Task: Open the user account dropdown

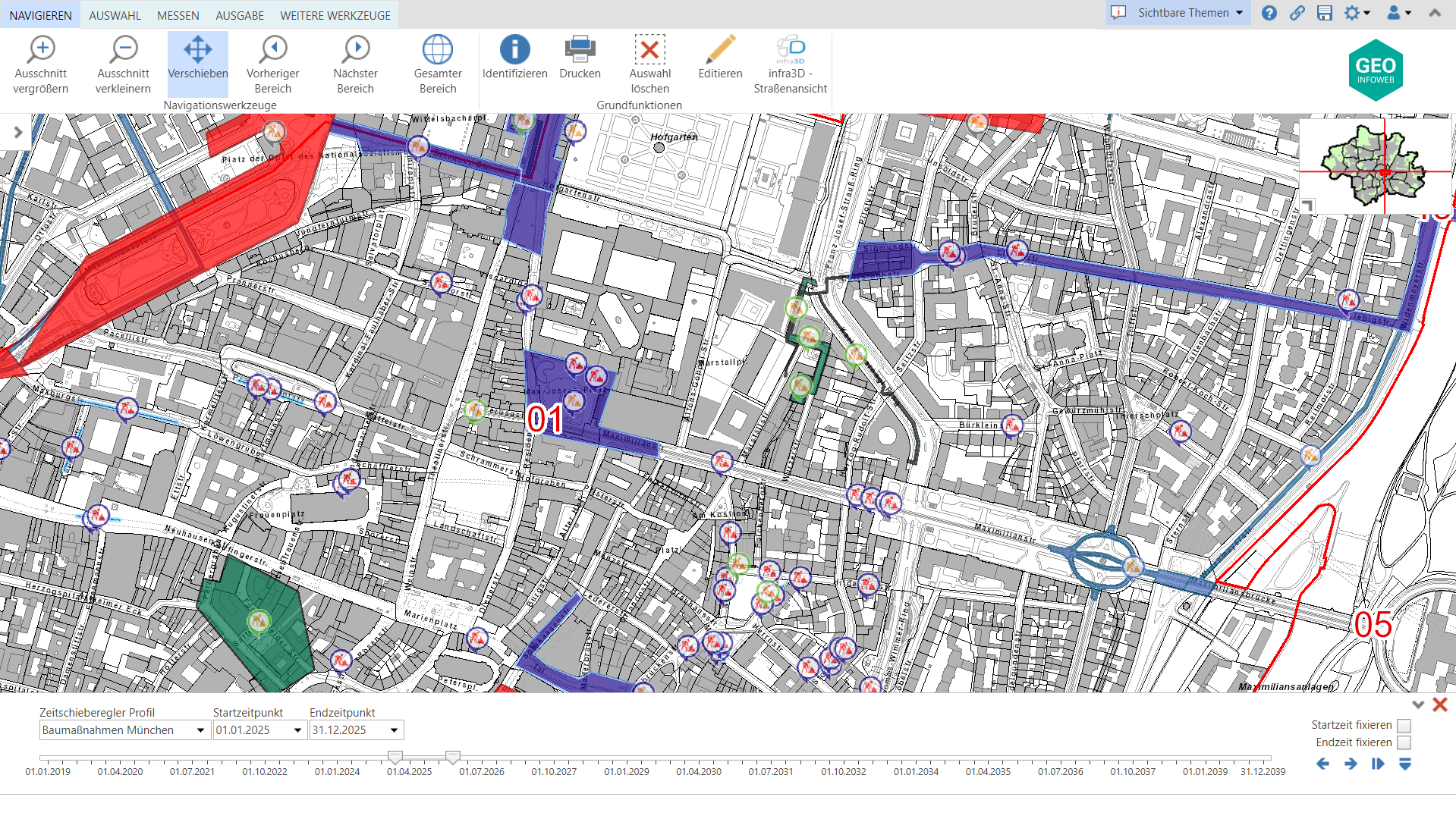Action: [x=1399, y=13]
